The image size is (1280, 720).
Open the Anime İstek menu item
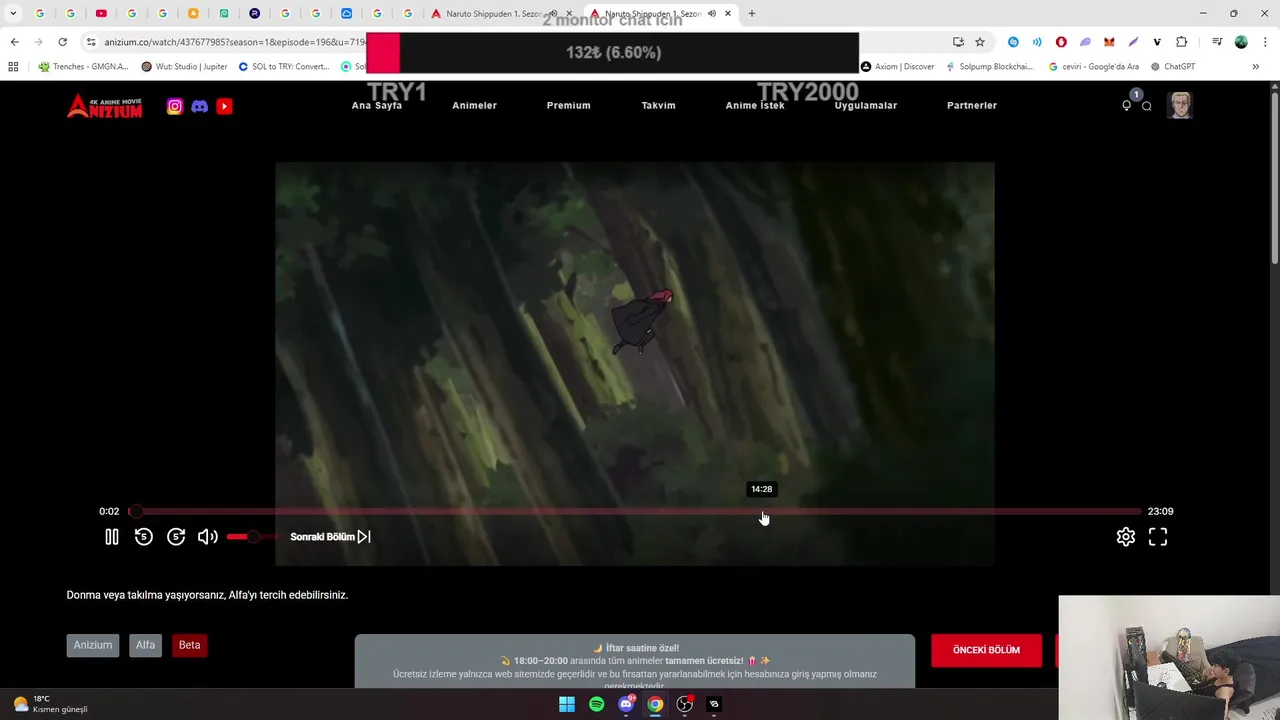pos(755,105)
